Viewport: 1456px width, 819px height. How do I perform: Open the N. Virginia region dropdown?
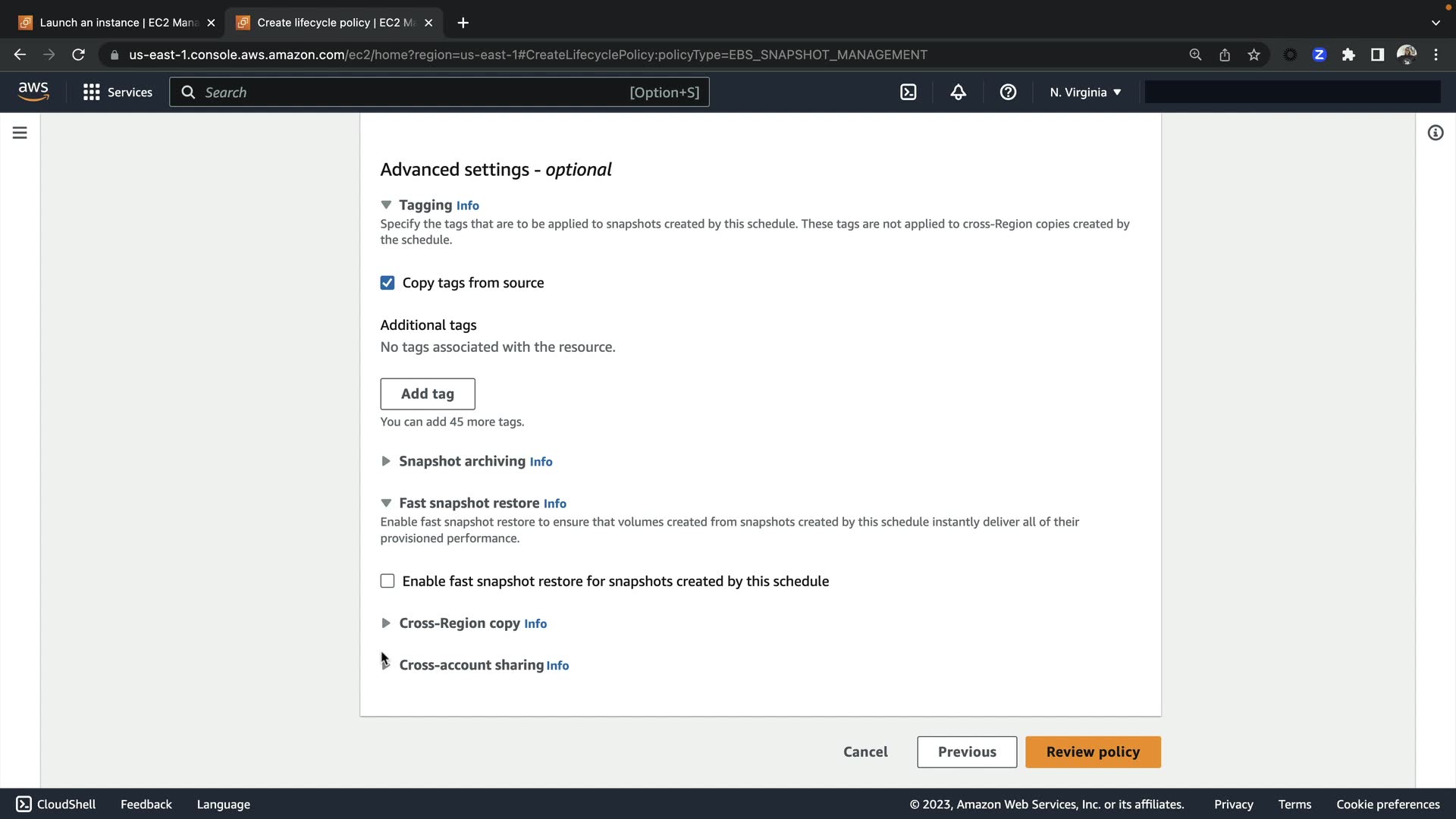1084,92
